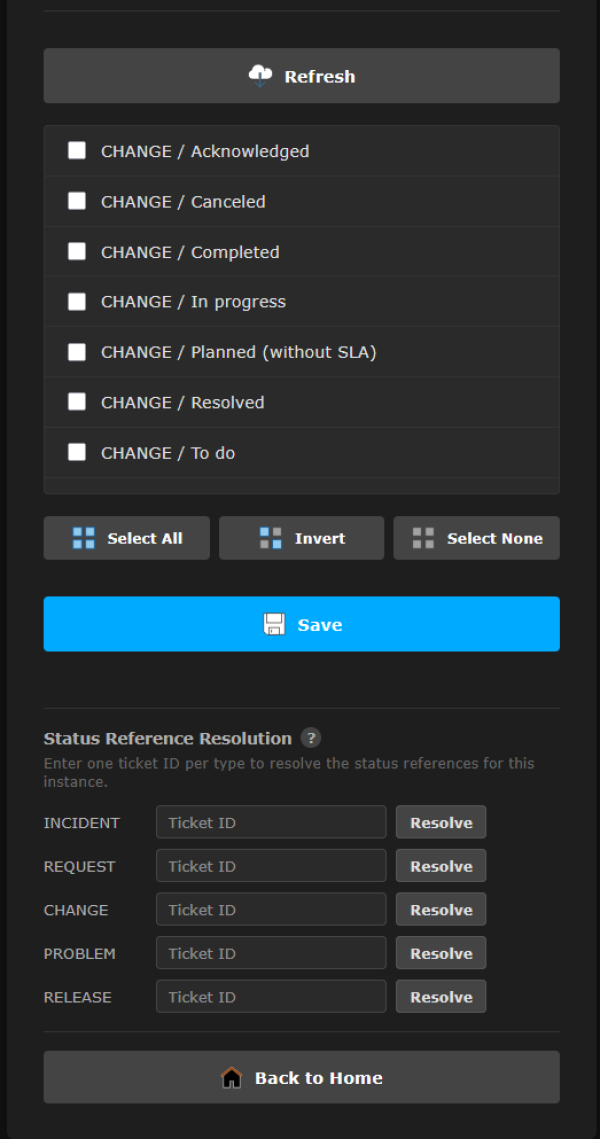Check the CHANGE / Acknowledged checkbox
Screen dimensions: 600x1139
77,151
